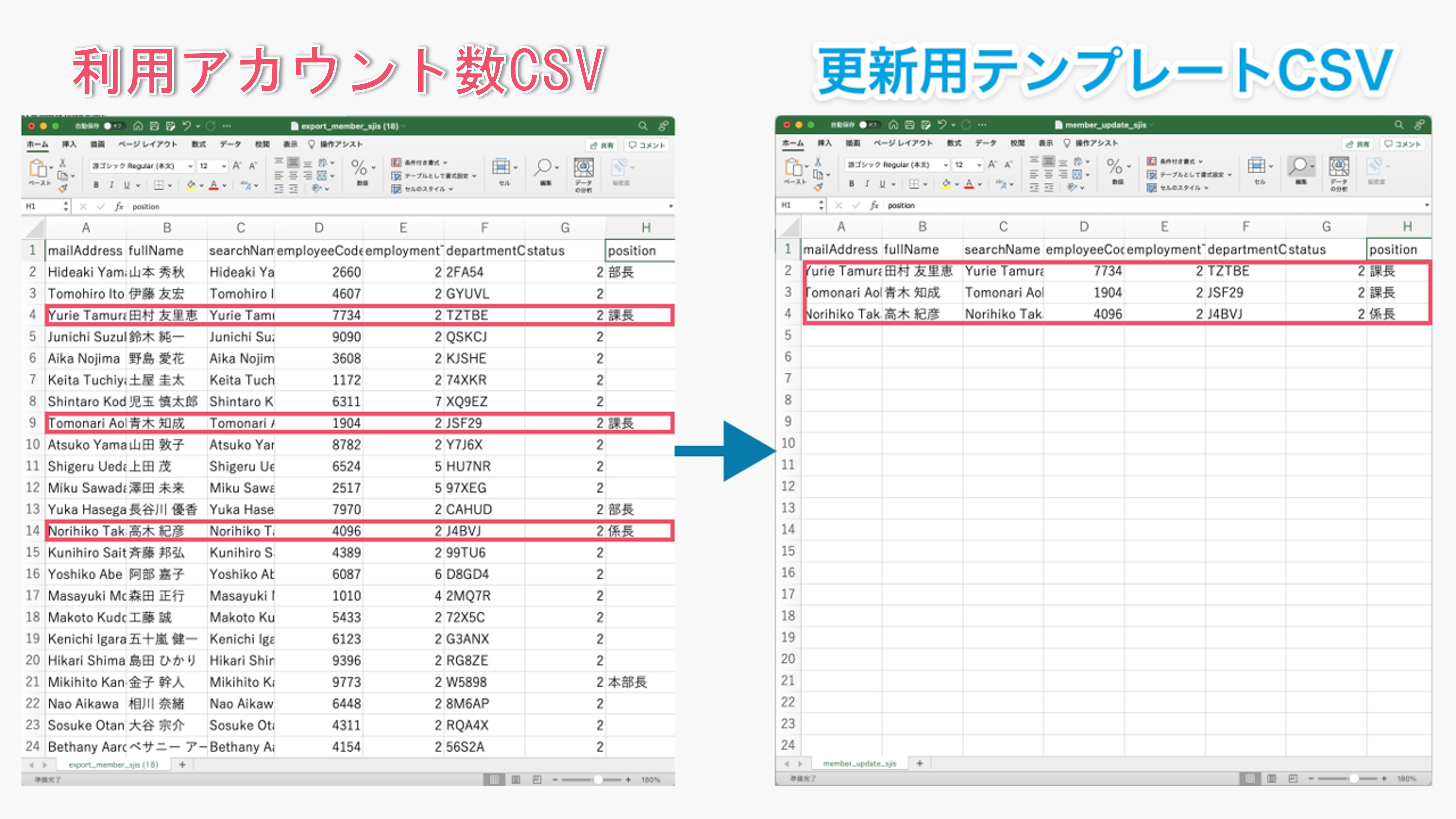Expand 条件付き書式 dropdown in export_member_sjis
The image size is (1456, 819).
446,163
